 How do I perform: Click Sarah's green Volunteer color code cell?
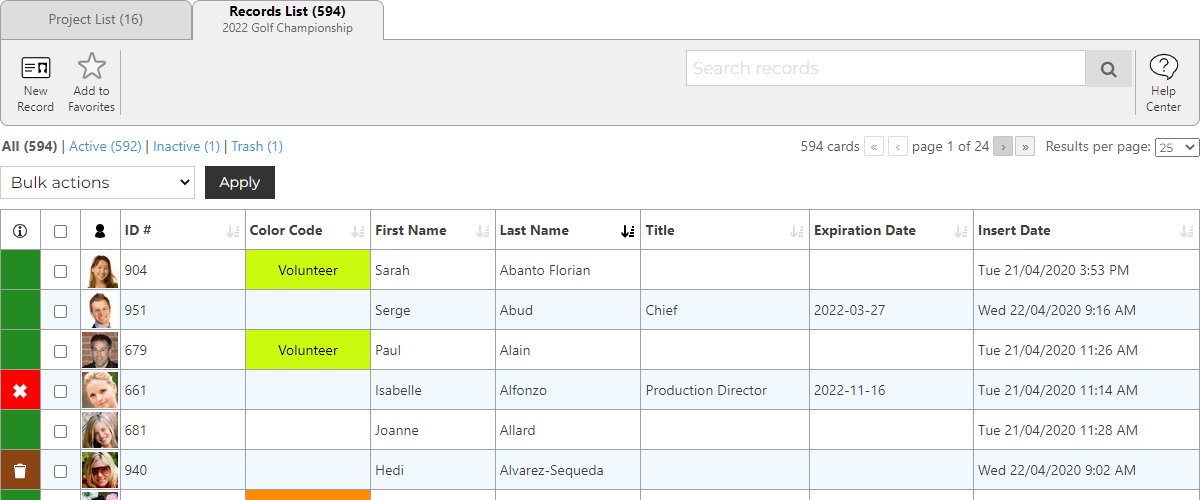(x=308, y=270)
